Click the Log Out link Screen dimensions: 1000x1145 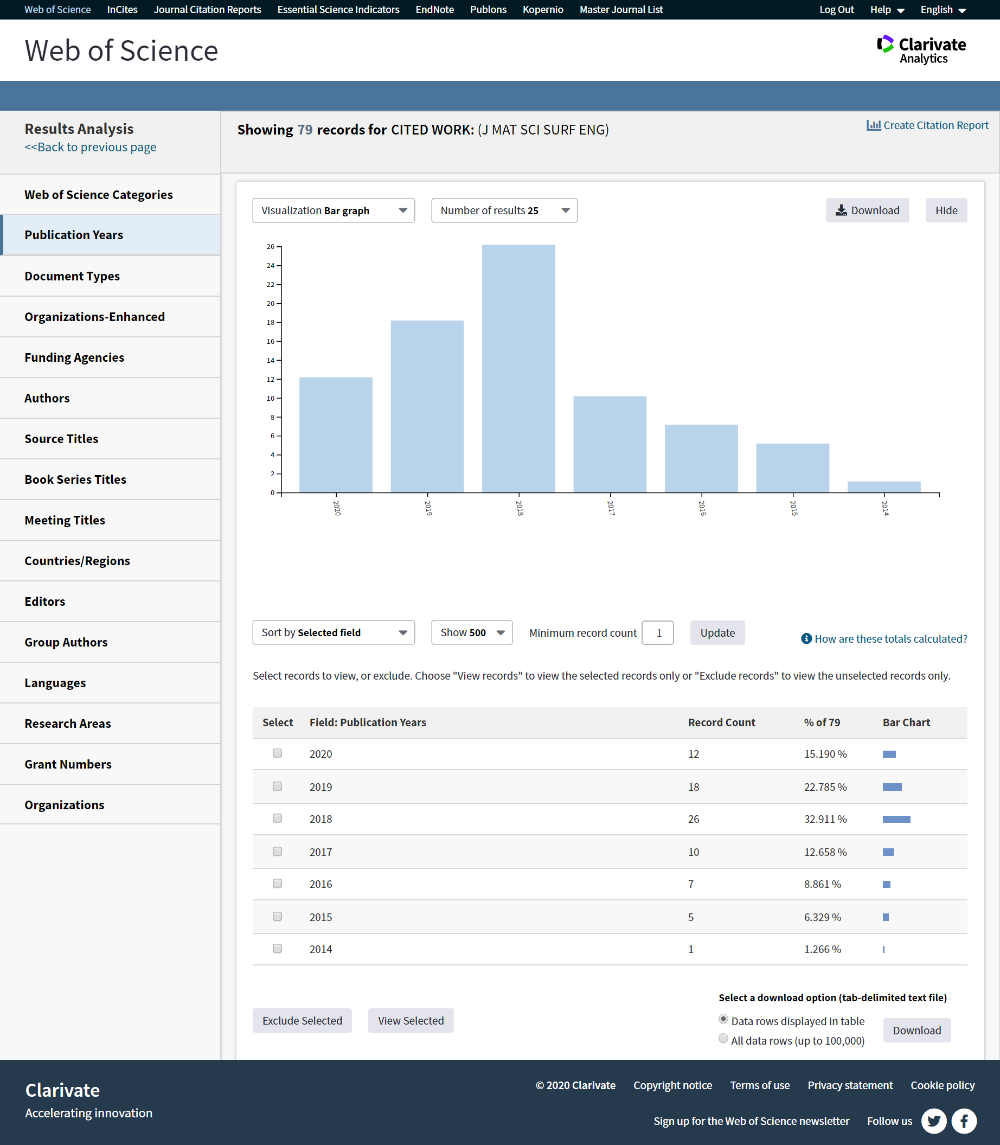tap(836, 9)
